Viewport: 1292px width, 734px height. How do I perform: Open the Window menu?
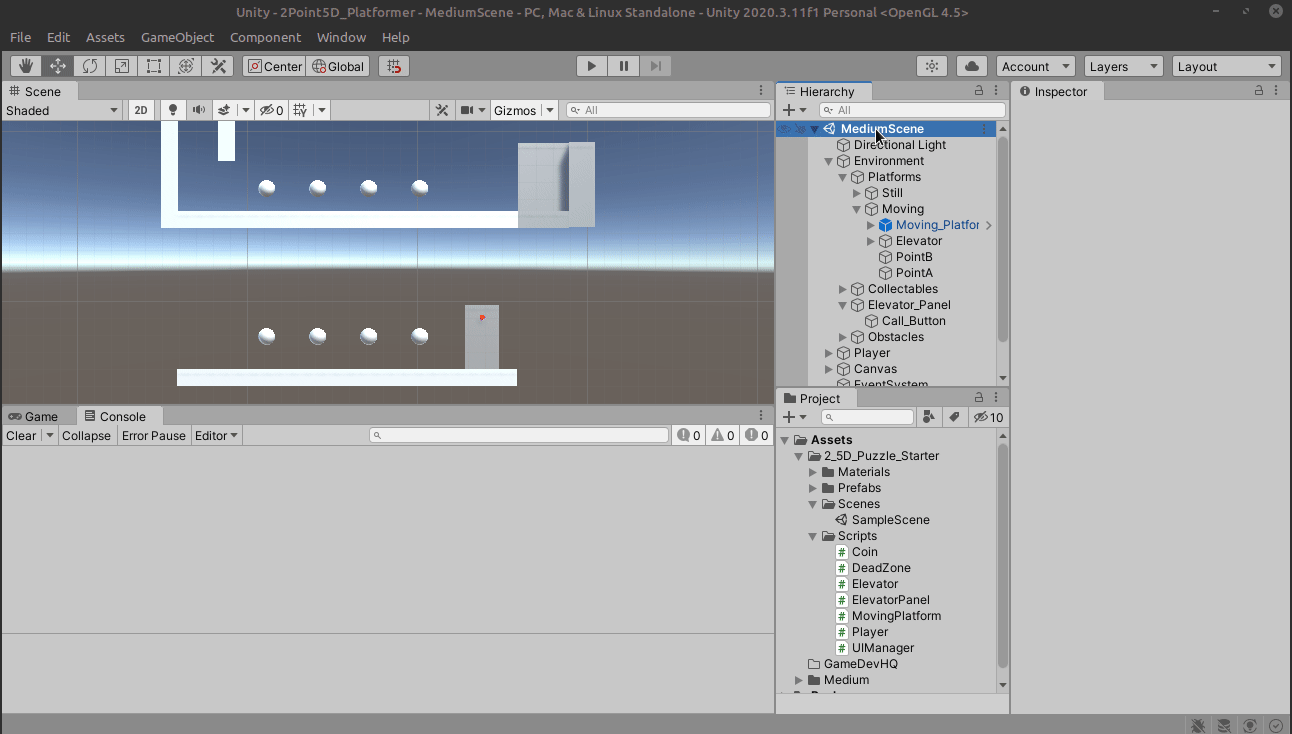pyautogui.click(x=341, y=37)
